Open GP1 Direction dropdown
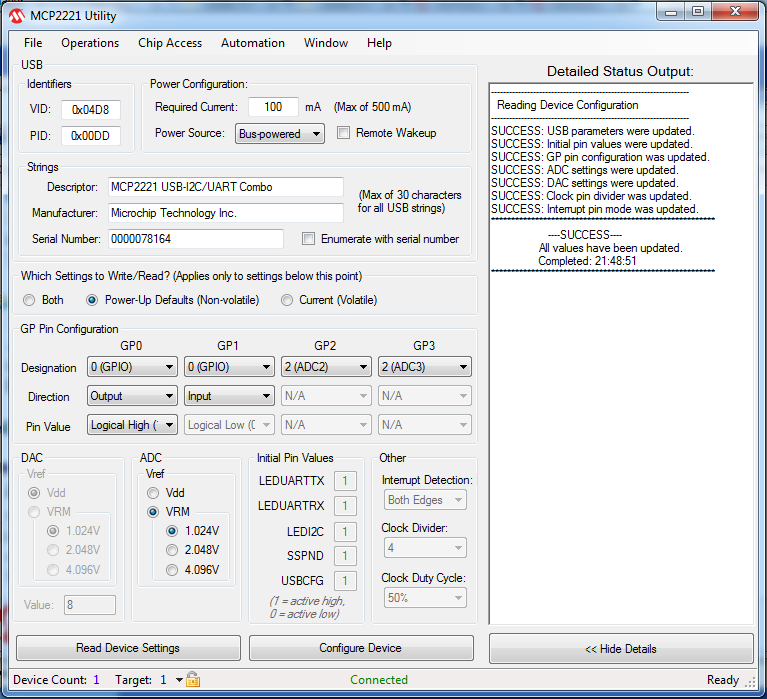 (228, 396)
